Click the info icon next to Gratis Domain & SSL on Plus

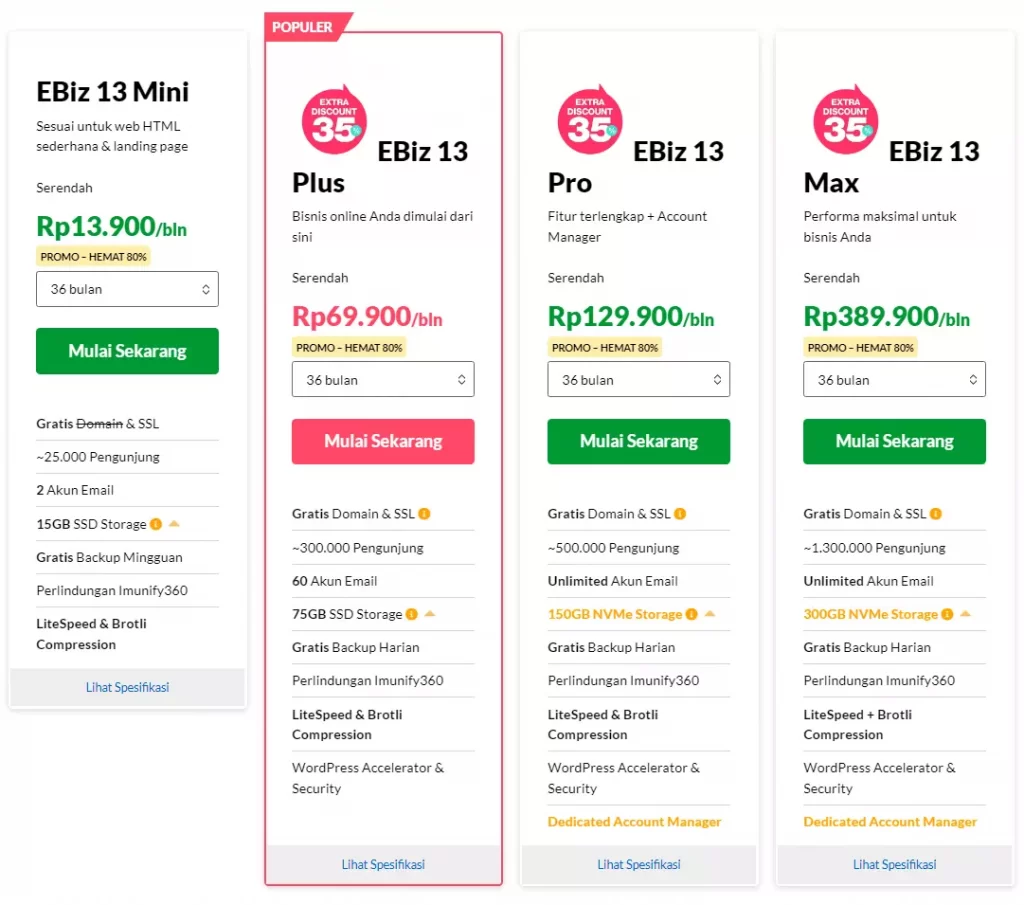pos(424,514)
